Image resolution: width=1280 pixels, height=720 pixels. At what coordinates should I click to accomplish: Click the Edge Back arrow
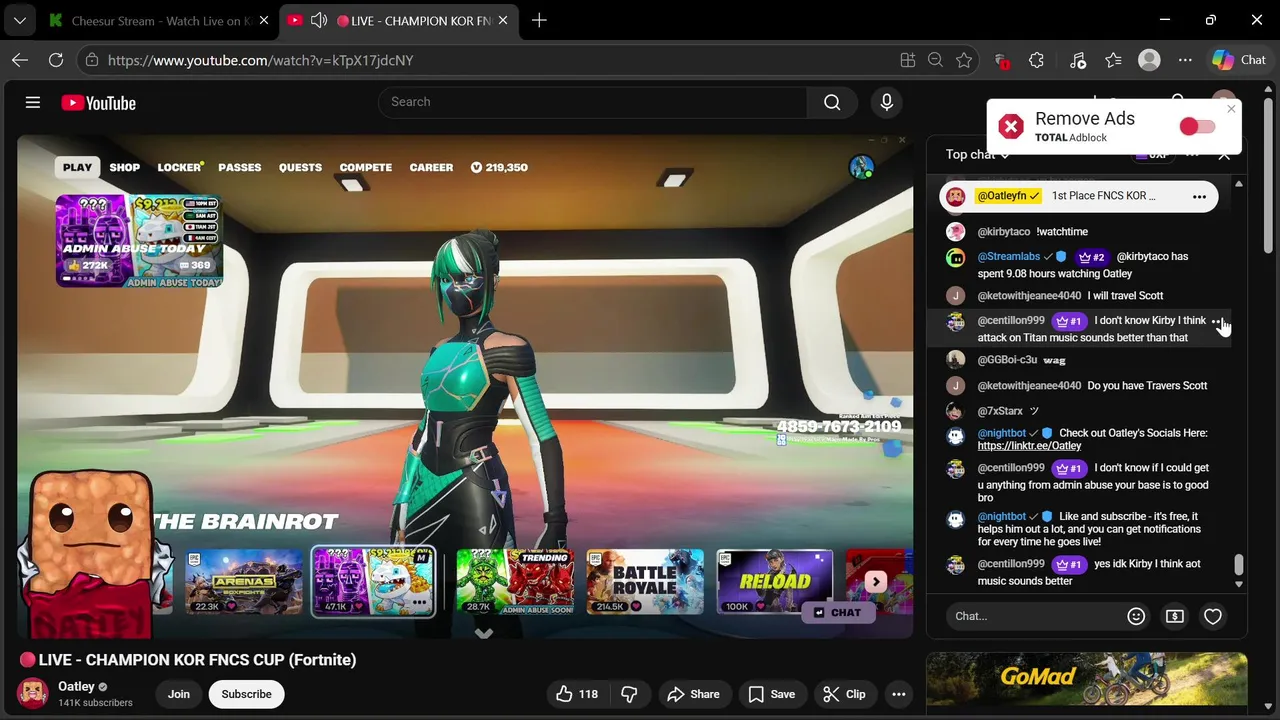pos(20,60)
